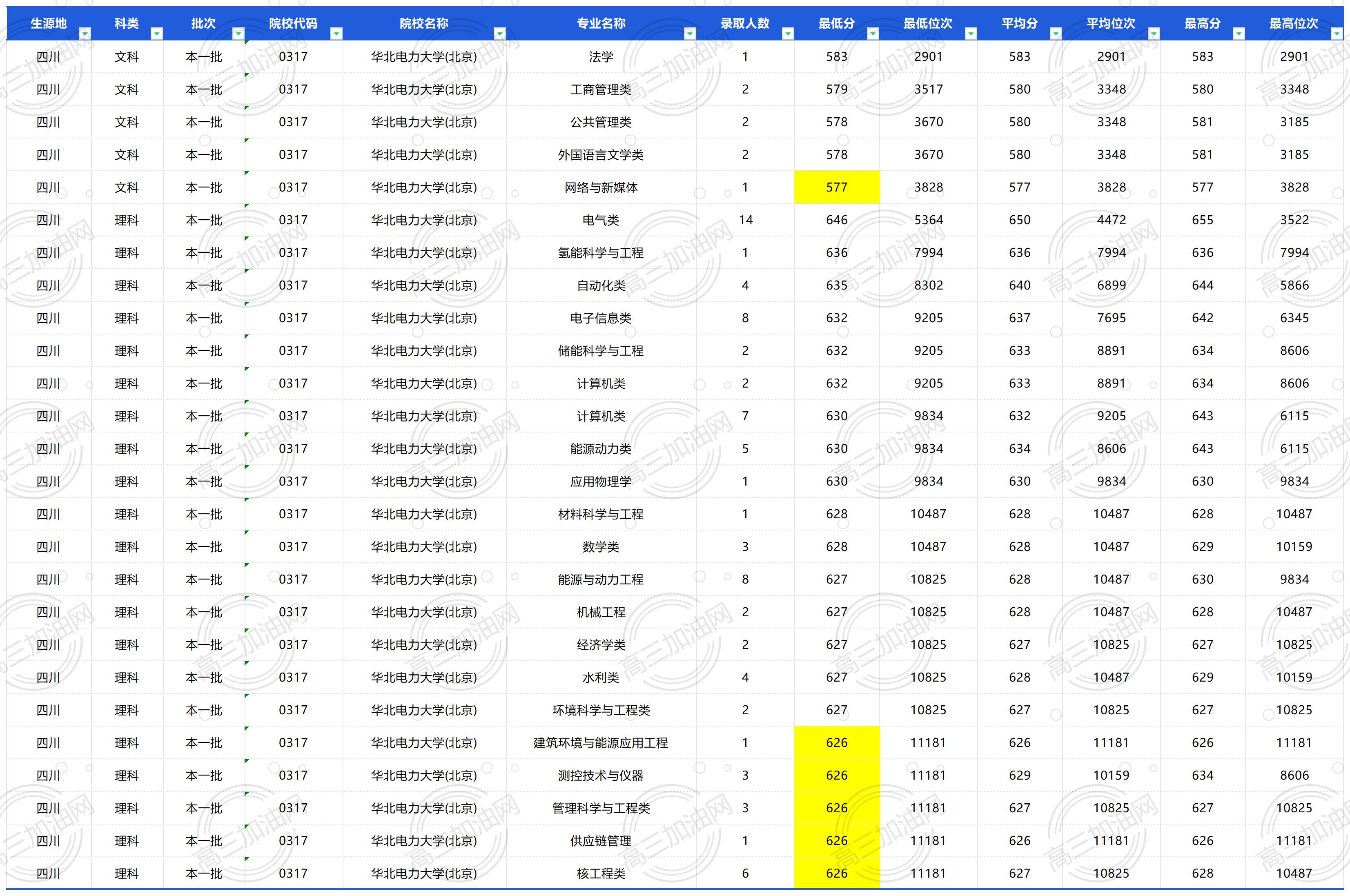The image size is (1350, 896).
Task: Click the highlighted 577 minimum score cell
Action: point(837,187)
